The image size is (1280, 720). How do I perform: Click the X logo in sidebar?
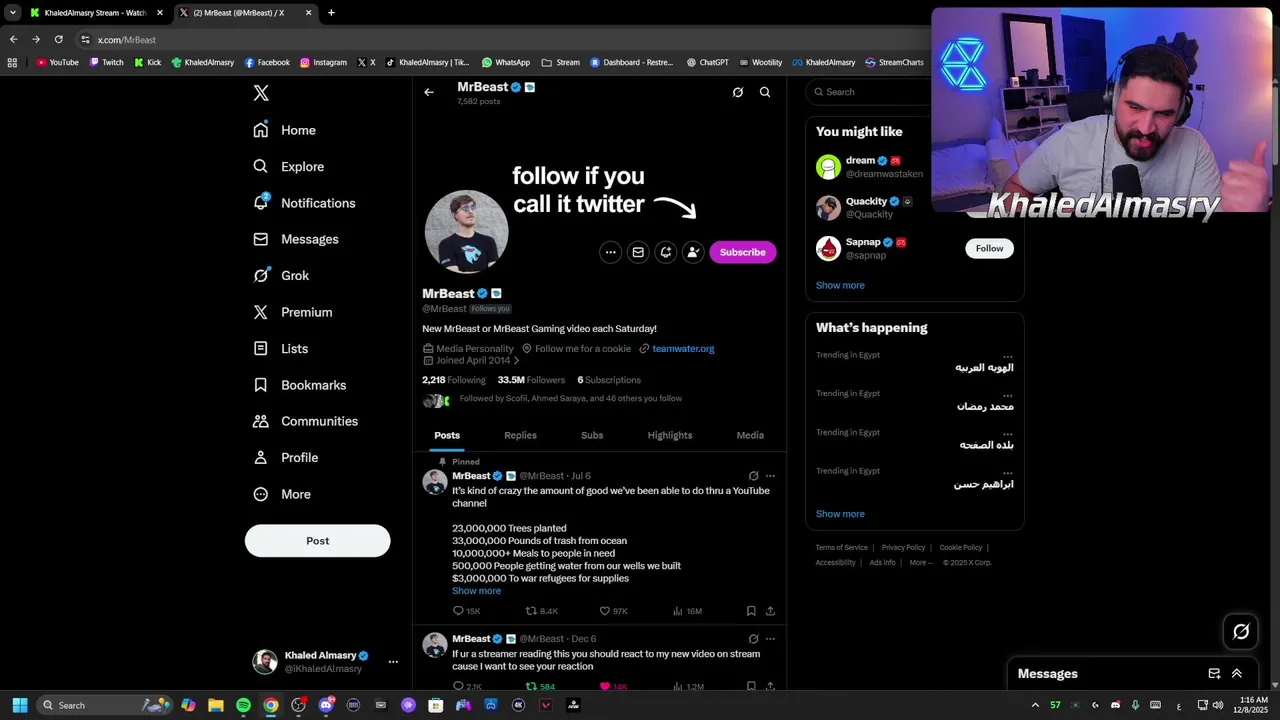pos(261,93)
